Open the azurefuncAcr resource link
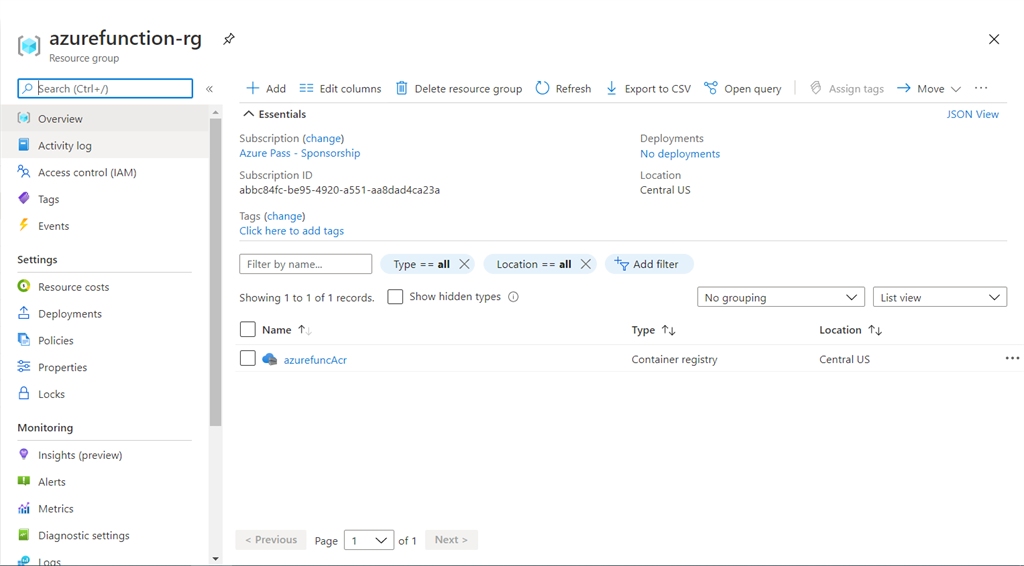 (315, 360)
